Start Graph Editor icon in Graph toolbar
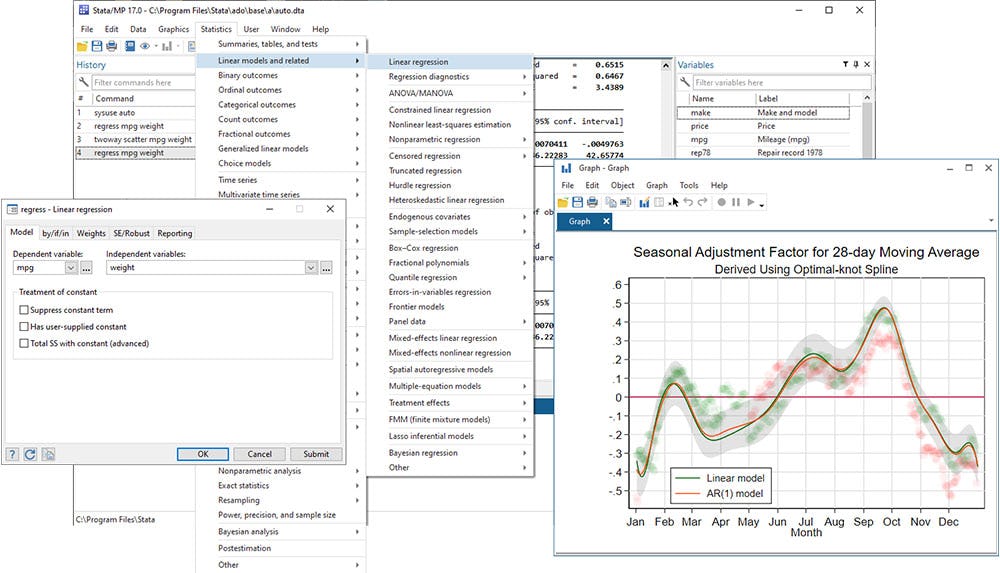 click(644, 202)
